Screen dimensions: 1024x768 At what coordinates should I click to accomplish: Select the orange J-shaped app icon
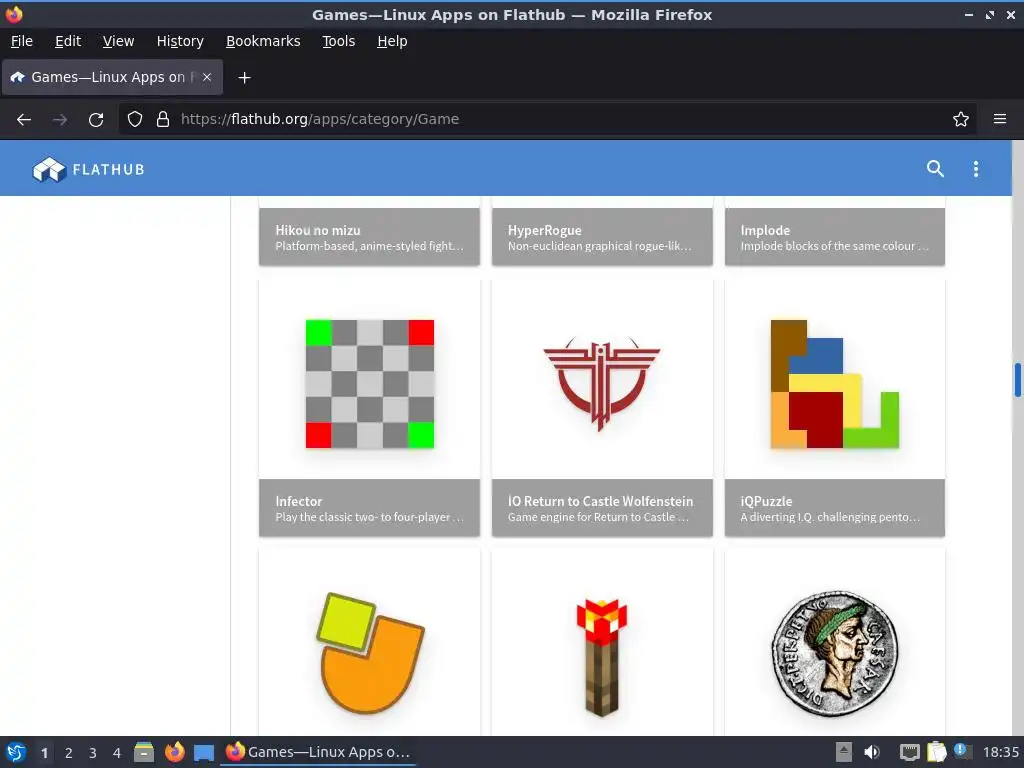click(370, 652)
